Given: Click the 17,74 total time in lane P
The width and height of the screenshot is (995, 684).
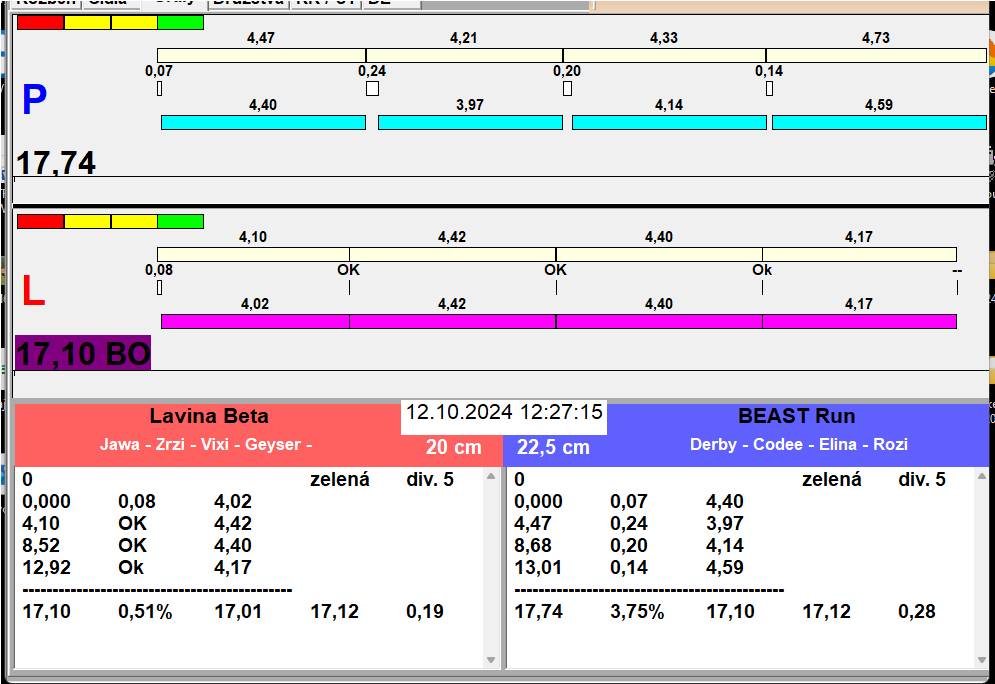Looking at the screenshot, I should [x=56, y=163].
